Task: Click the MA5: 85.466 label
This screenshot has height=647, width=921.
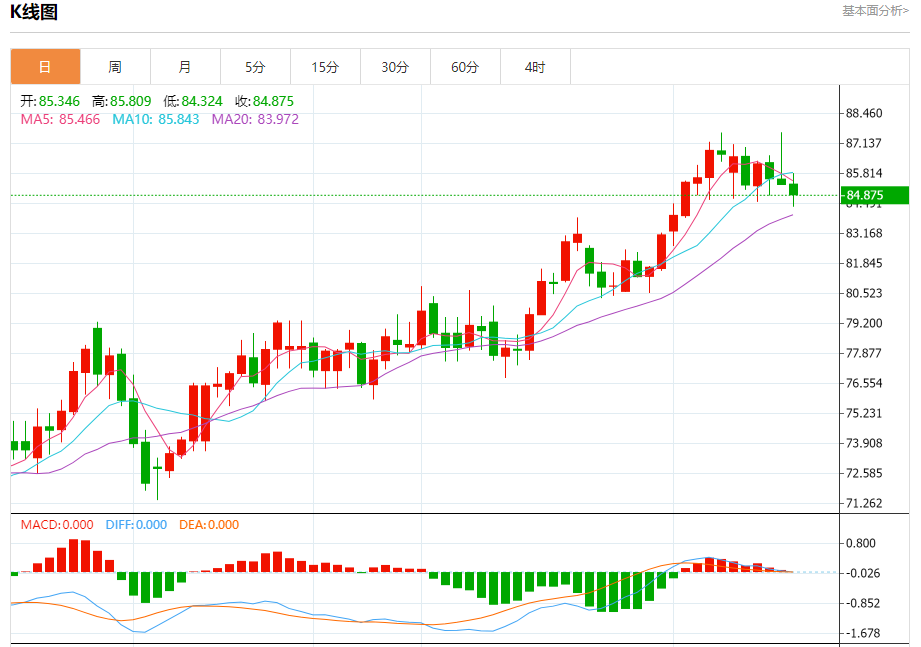Action: pyautogui.click(x=60, y=119)
